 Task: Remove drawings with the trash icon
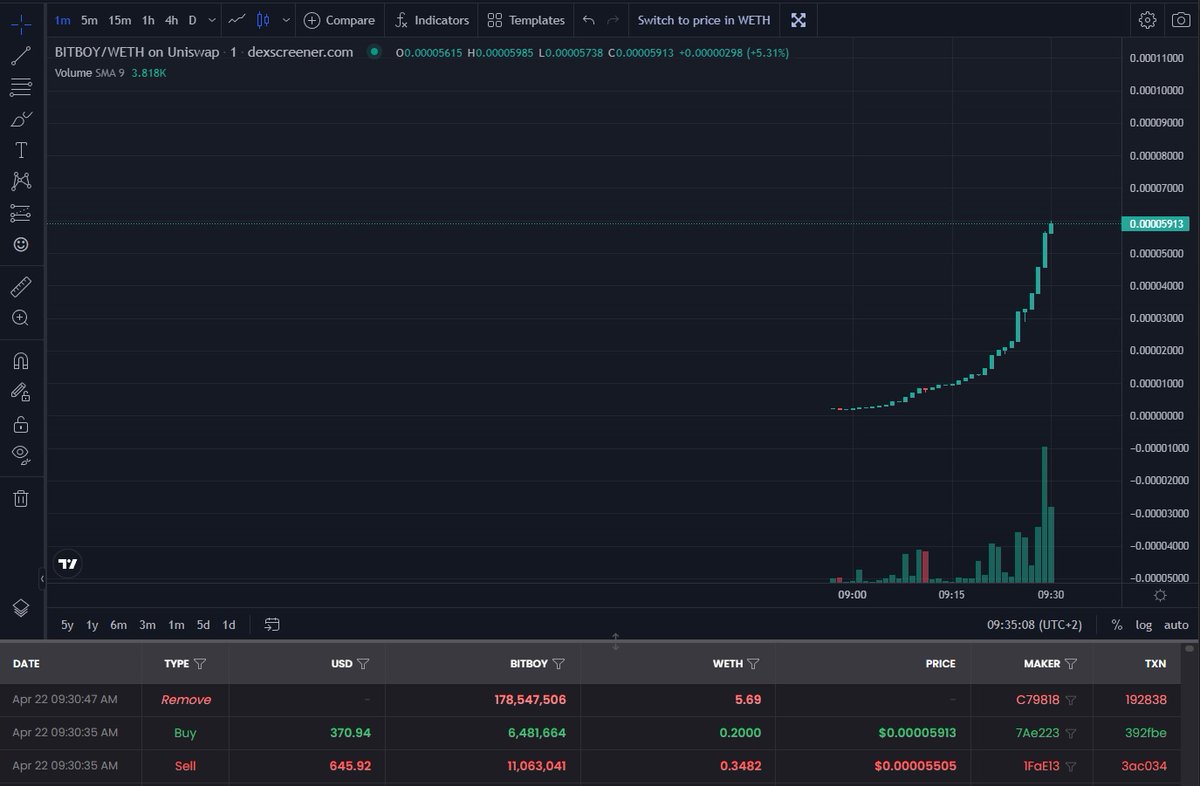[x=21, y=498]
